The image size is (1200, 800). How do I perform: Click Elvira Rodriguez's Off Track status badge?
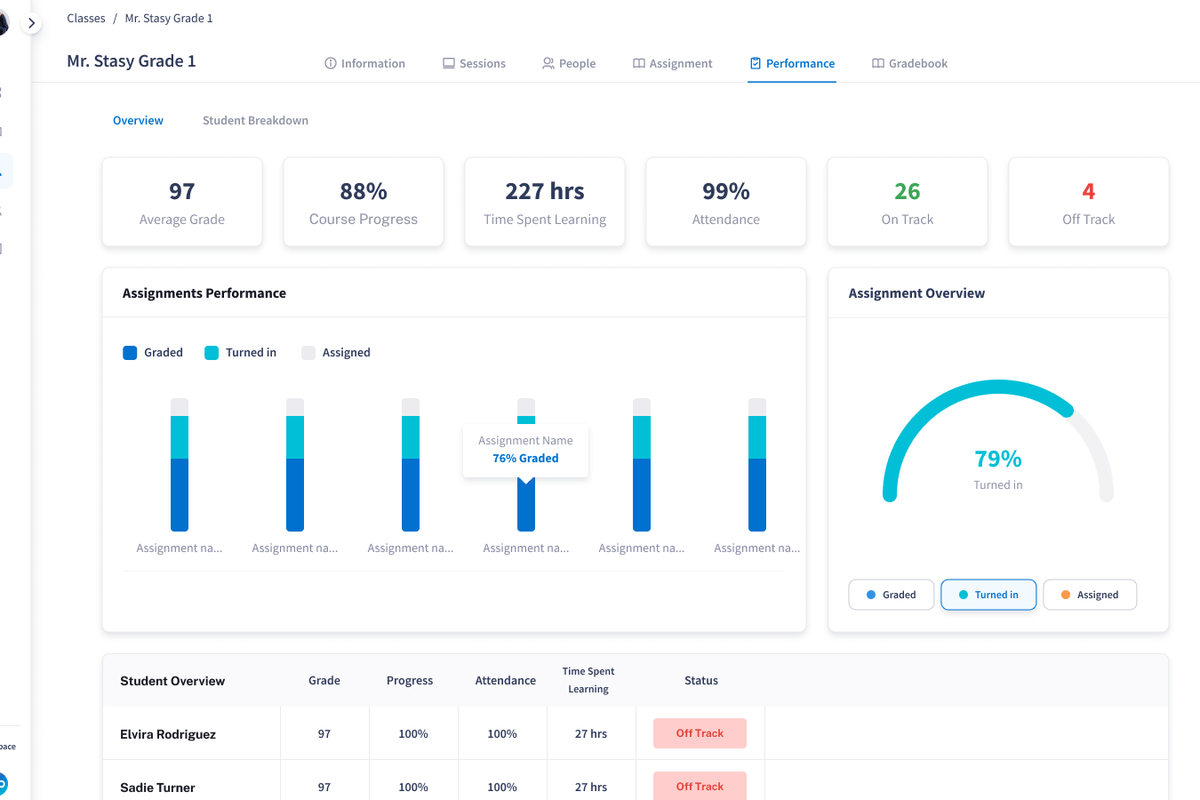click(x=699, y=733)
